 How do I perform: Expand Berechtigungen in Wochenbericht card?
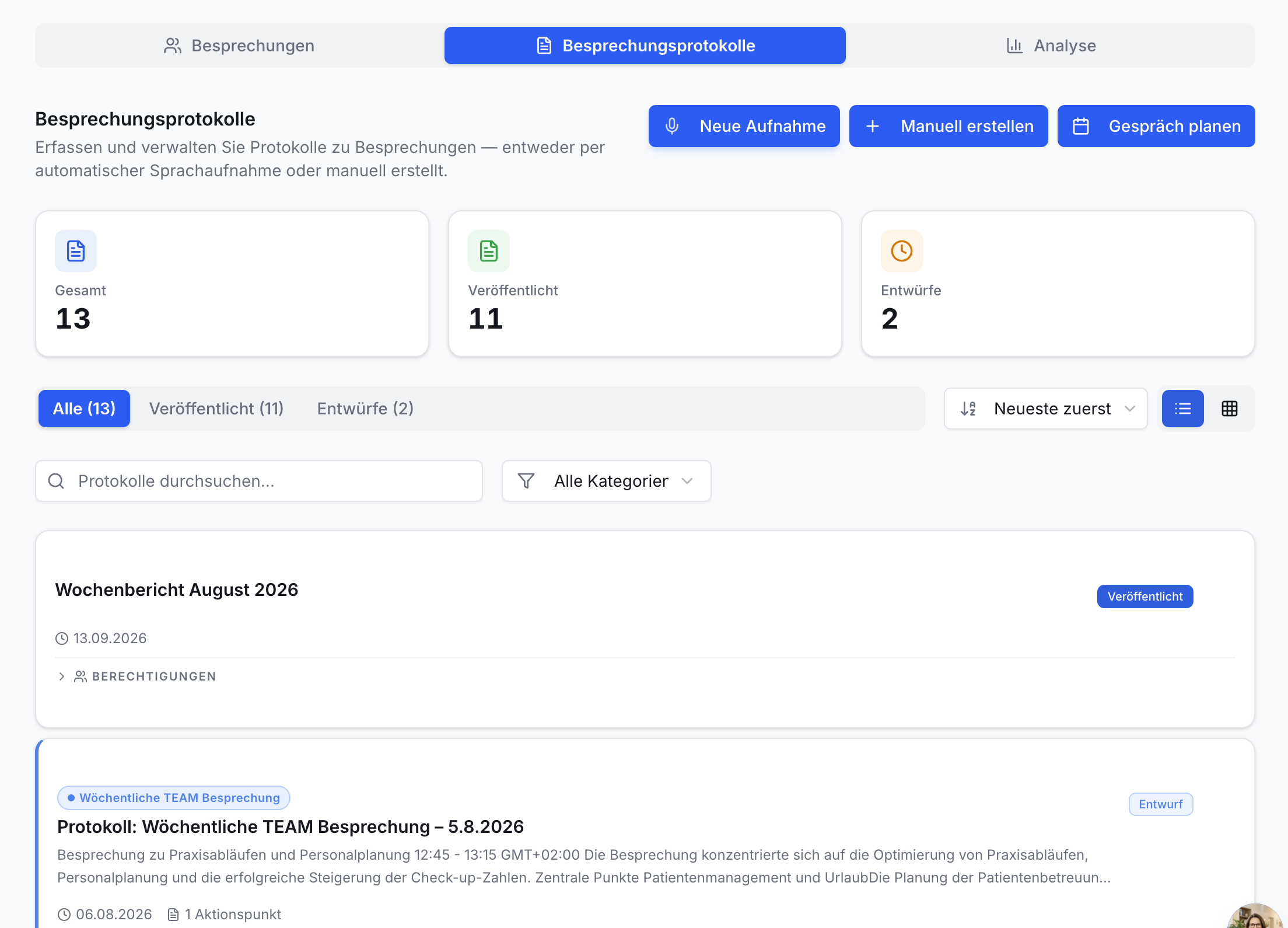[x=136, y=676]
